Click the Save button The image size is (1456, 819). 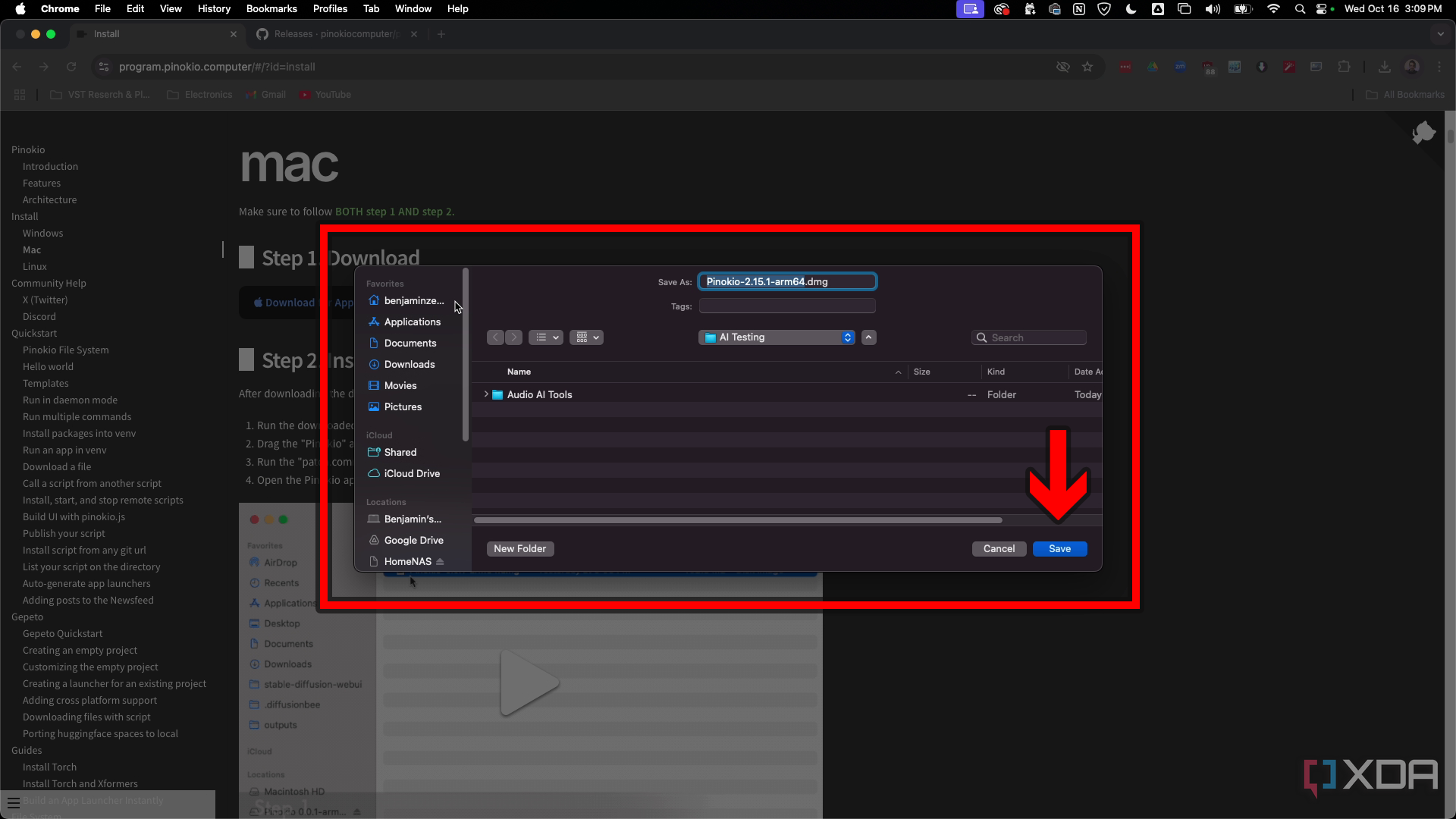pos(1058,548)
